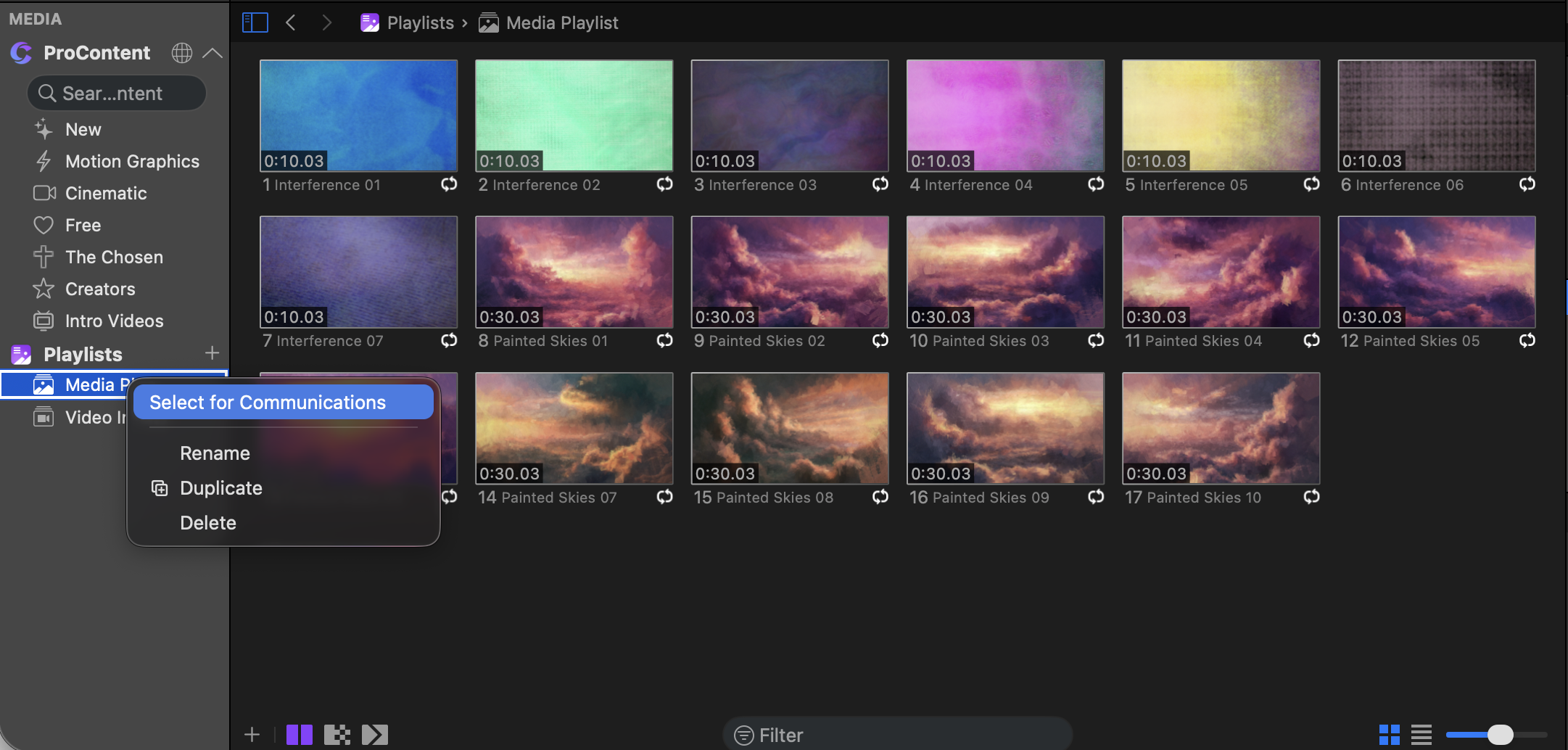Select the Video Input playlist item
The height and width of the screenshot is (750, 1568).
[80, 417]
